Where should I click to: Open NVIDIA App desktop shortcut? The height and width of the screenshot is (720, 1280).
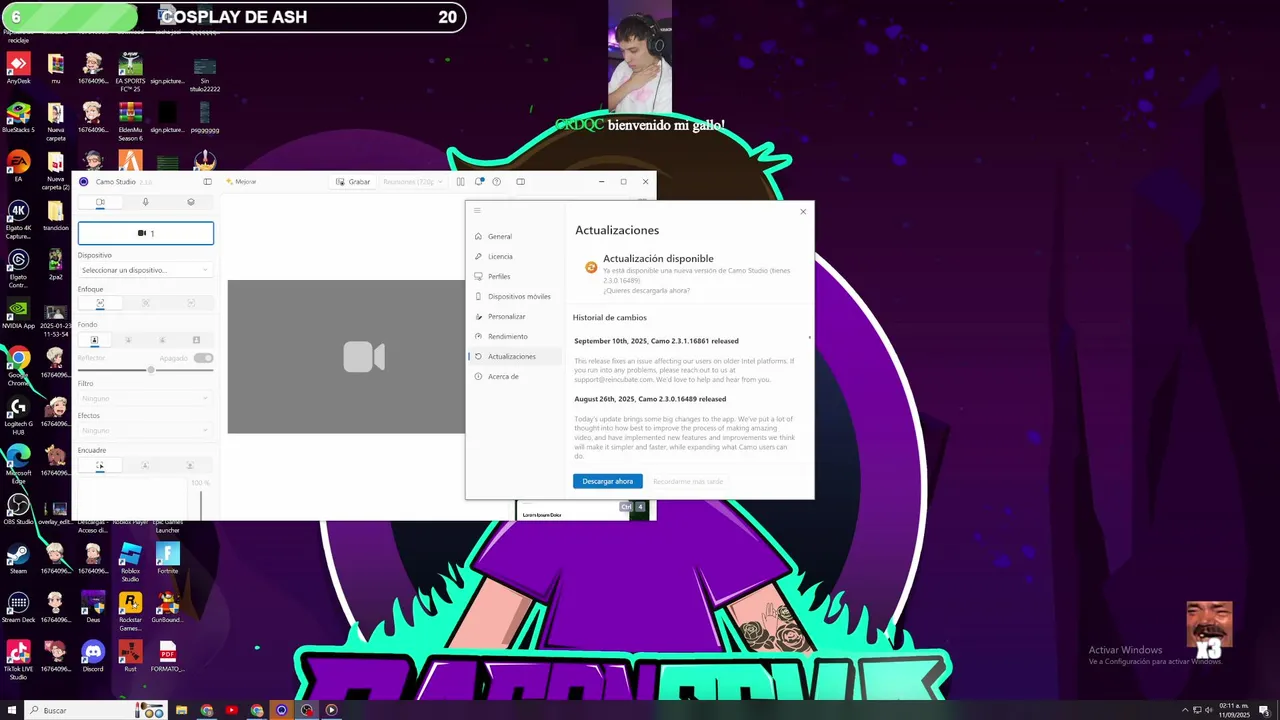pyautogui.click(x=18, y=313)
